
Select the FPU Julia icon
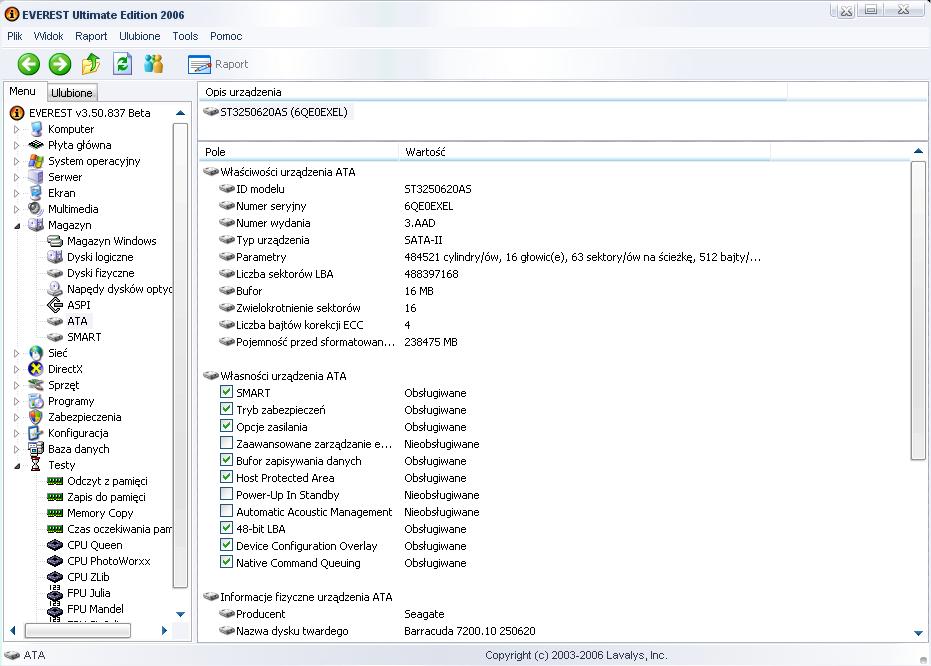(55, 593)
